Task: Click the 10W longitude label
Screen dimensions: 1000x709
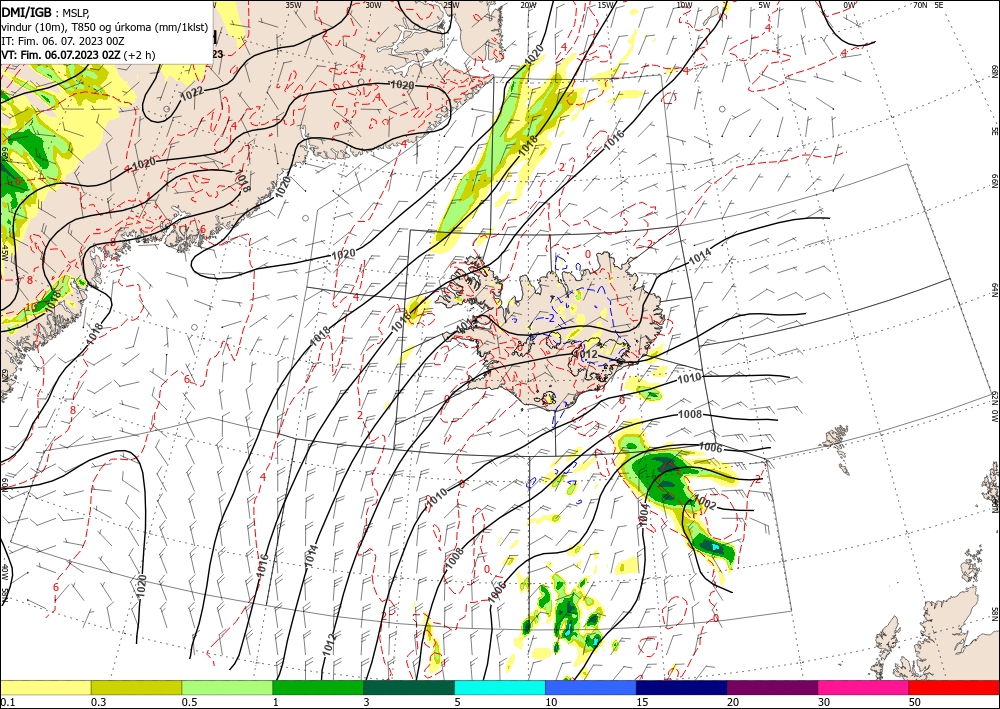Action: 684,4
